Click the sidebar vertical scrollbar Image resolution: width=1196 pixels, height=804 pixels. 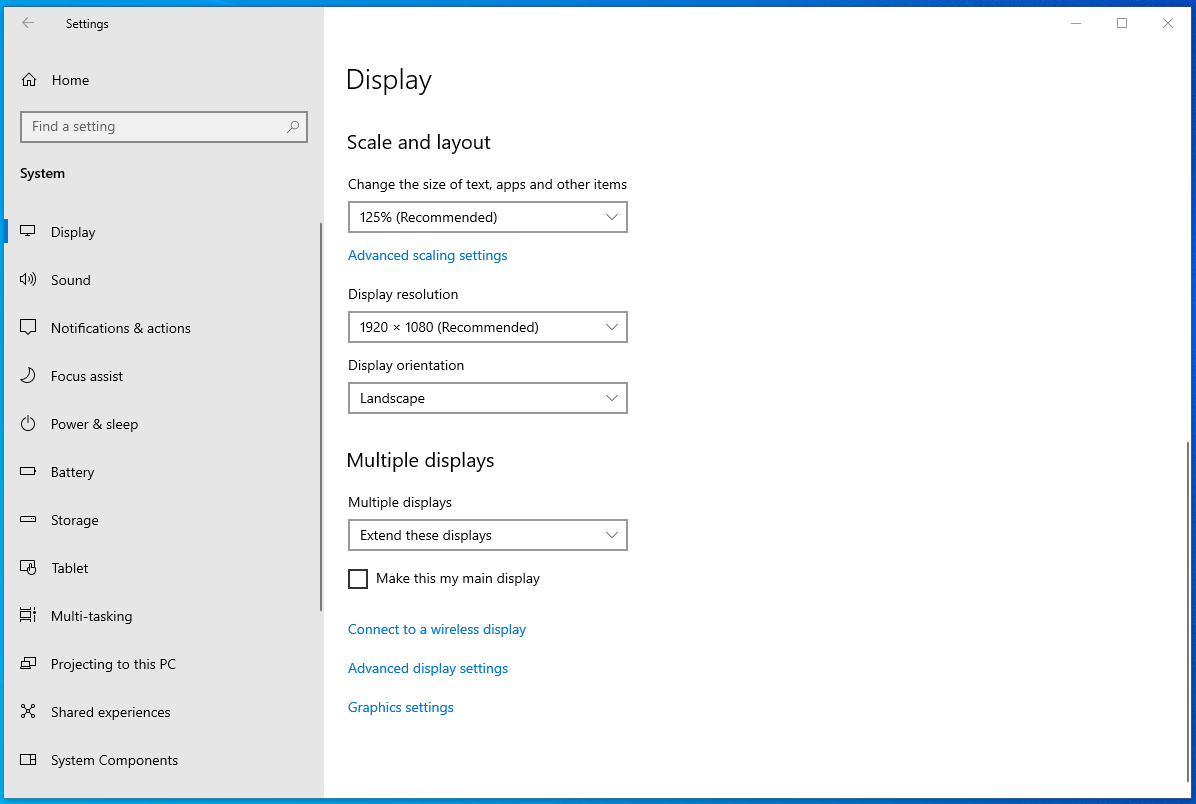(321, 416)
